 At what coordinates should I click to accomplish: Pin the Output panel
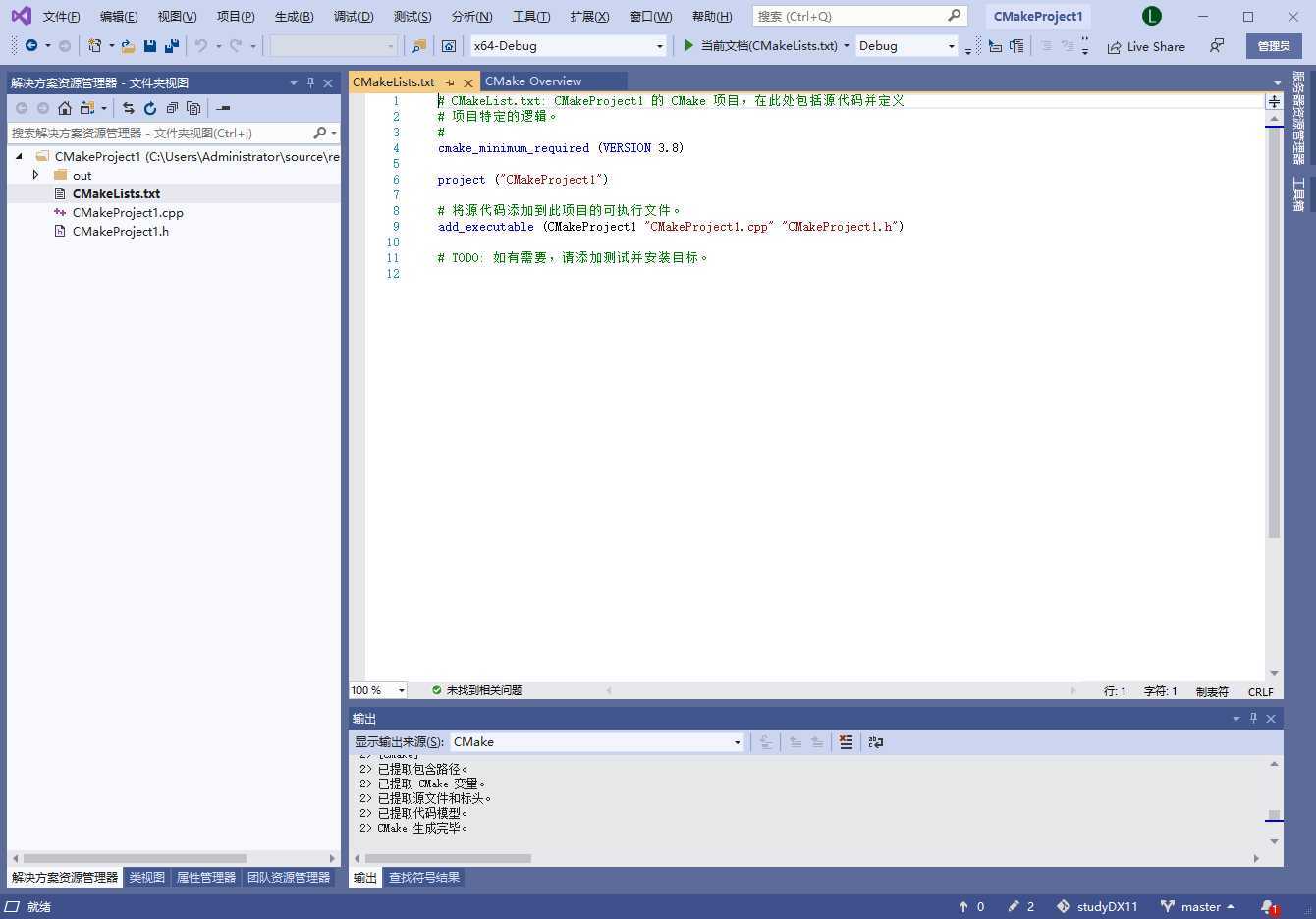[1253, 719]
